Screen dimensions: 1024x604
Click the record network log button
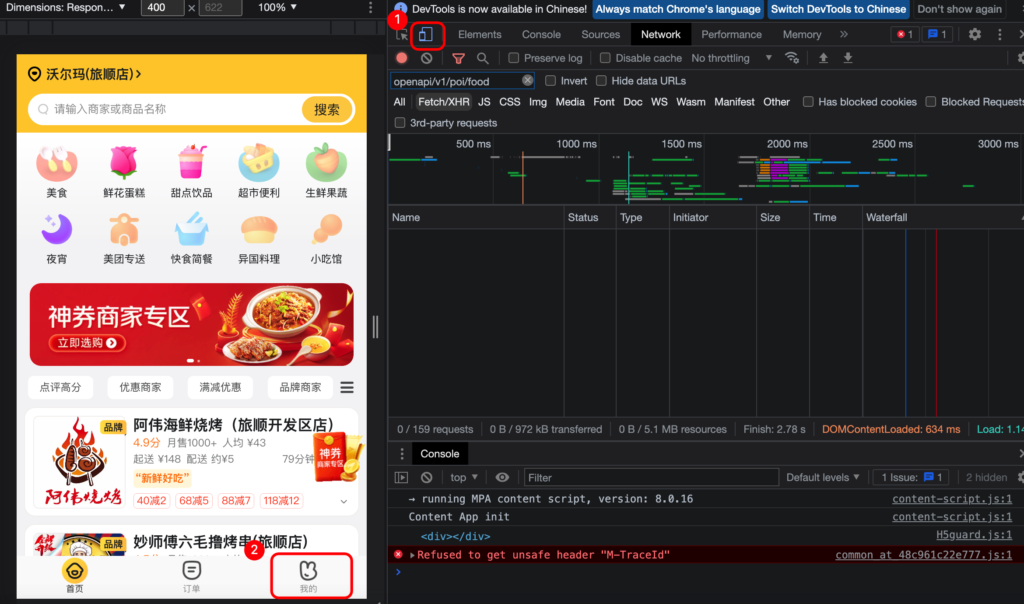(x=402, y=58)
